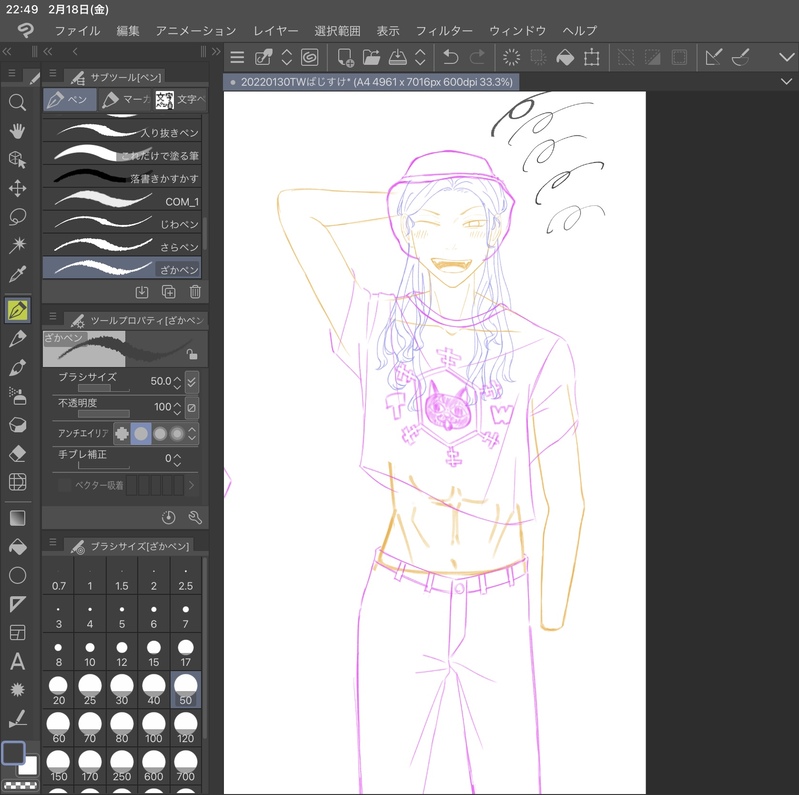The width and height of the screenshot is (799, 795).
Task: Select the Gradient tool
Action: click(17, 518)
